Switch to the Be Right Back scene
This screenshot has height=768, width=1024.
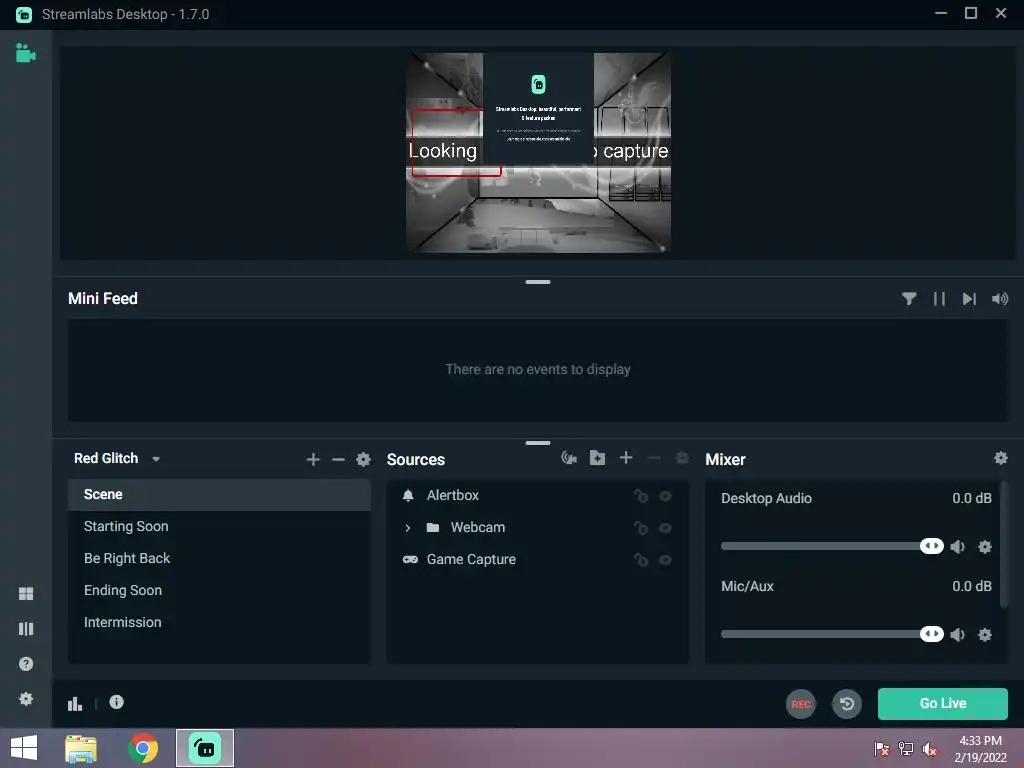point(219,558)
